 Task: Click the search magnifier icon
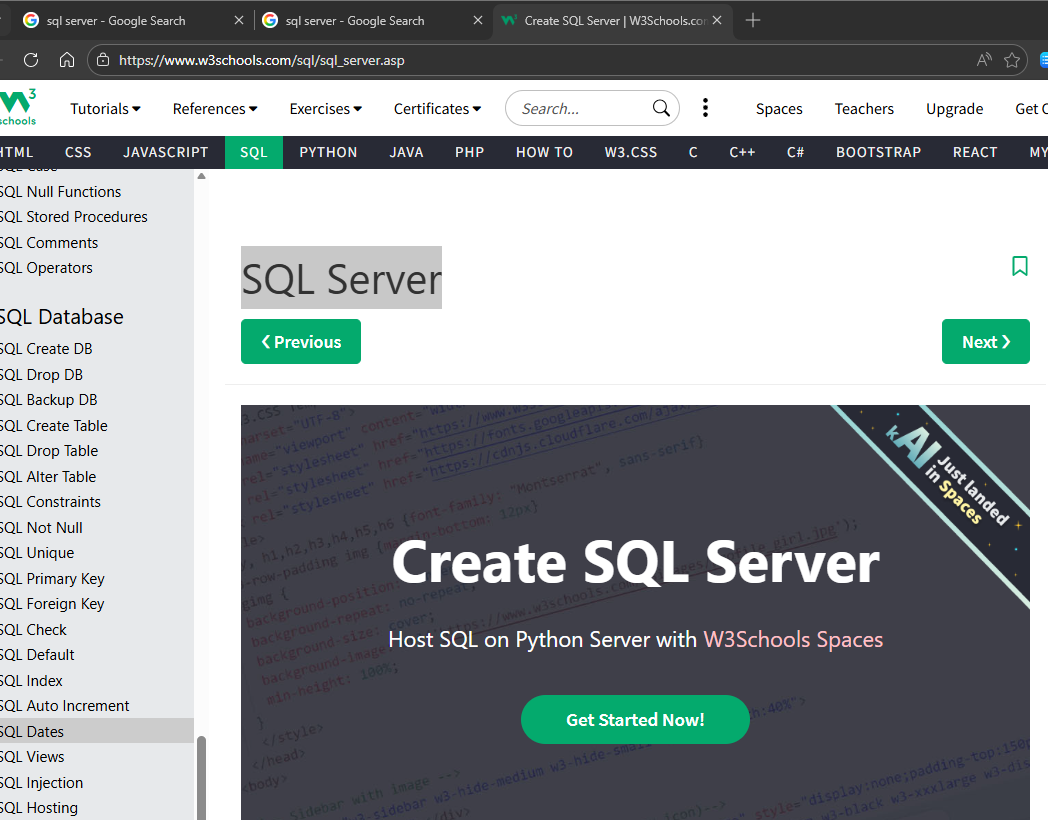point(661,108)
